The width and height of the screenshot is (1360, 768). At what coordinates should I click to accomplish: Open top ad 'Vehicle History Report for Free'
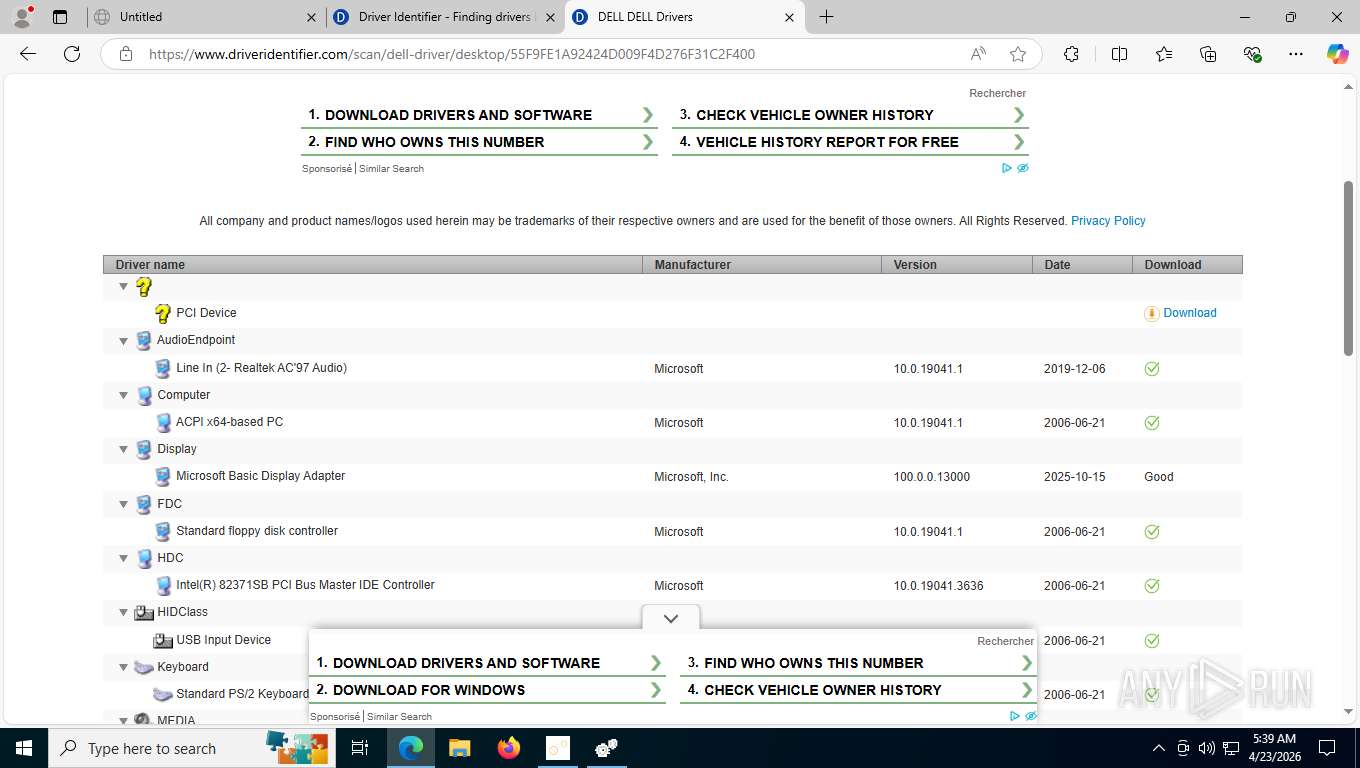(850, 142)
